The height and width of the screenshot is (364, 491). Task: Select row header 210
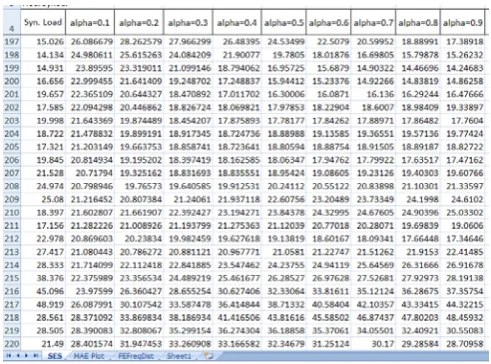(12, 212)
